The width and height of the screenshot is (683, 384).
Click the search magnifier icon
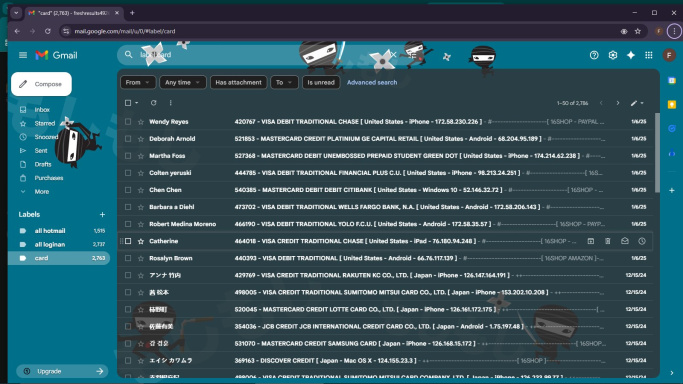click(x=128, y=54)
